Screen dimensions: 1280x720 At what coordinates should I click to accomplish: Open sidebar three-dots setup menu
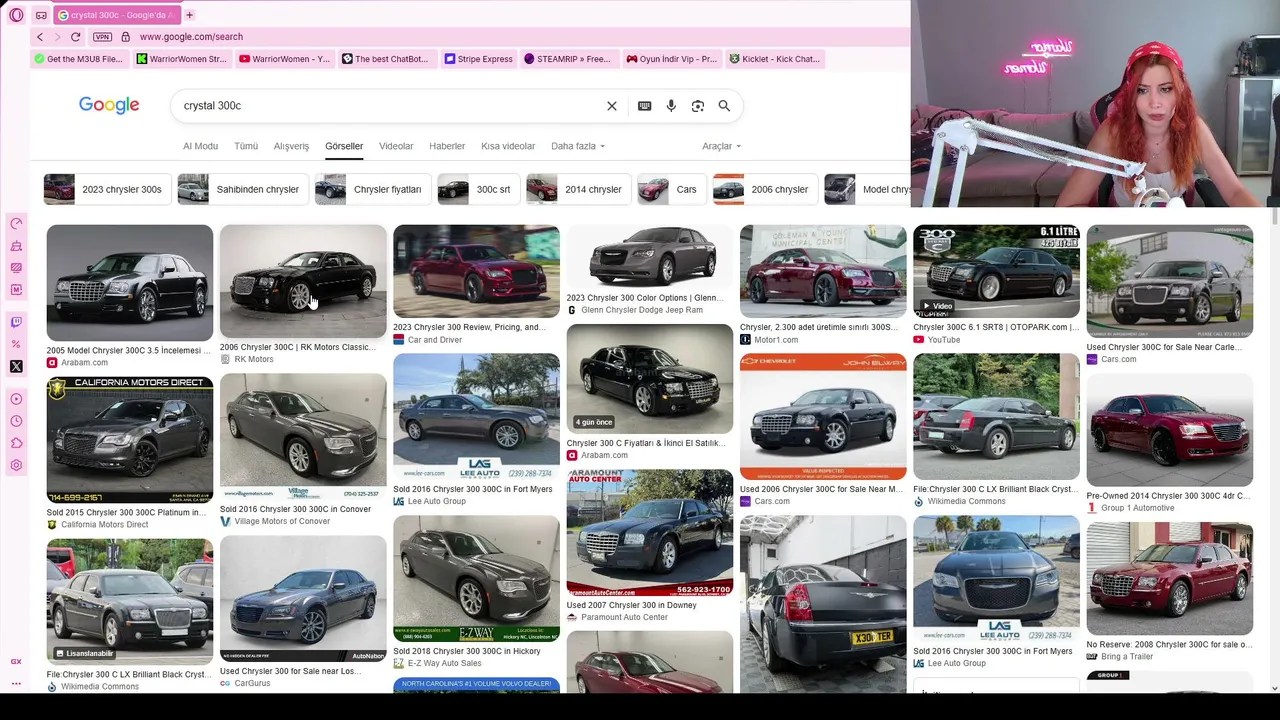(16, 685)
